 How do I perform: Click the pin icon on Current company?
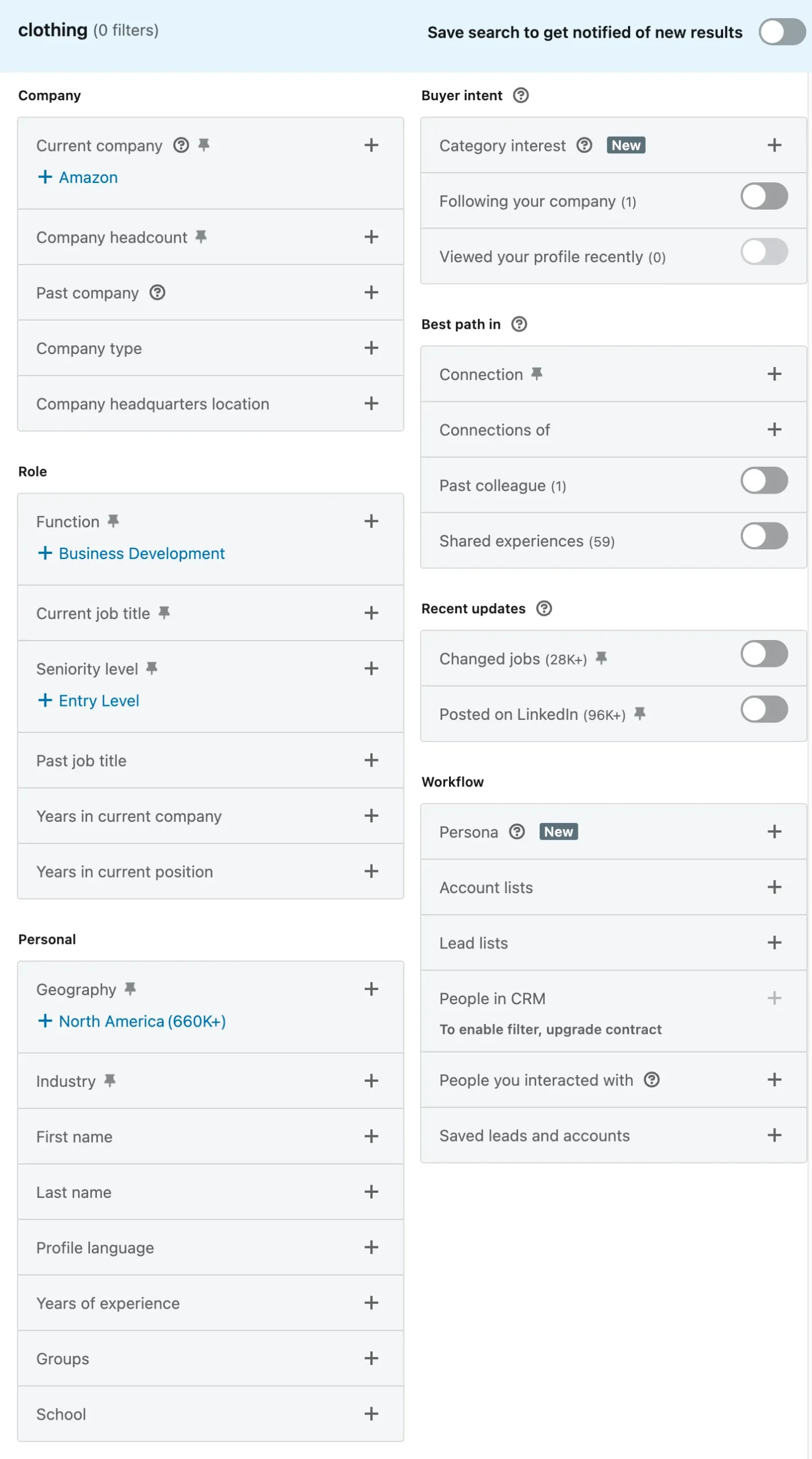[x=203, y=145]
